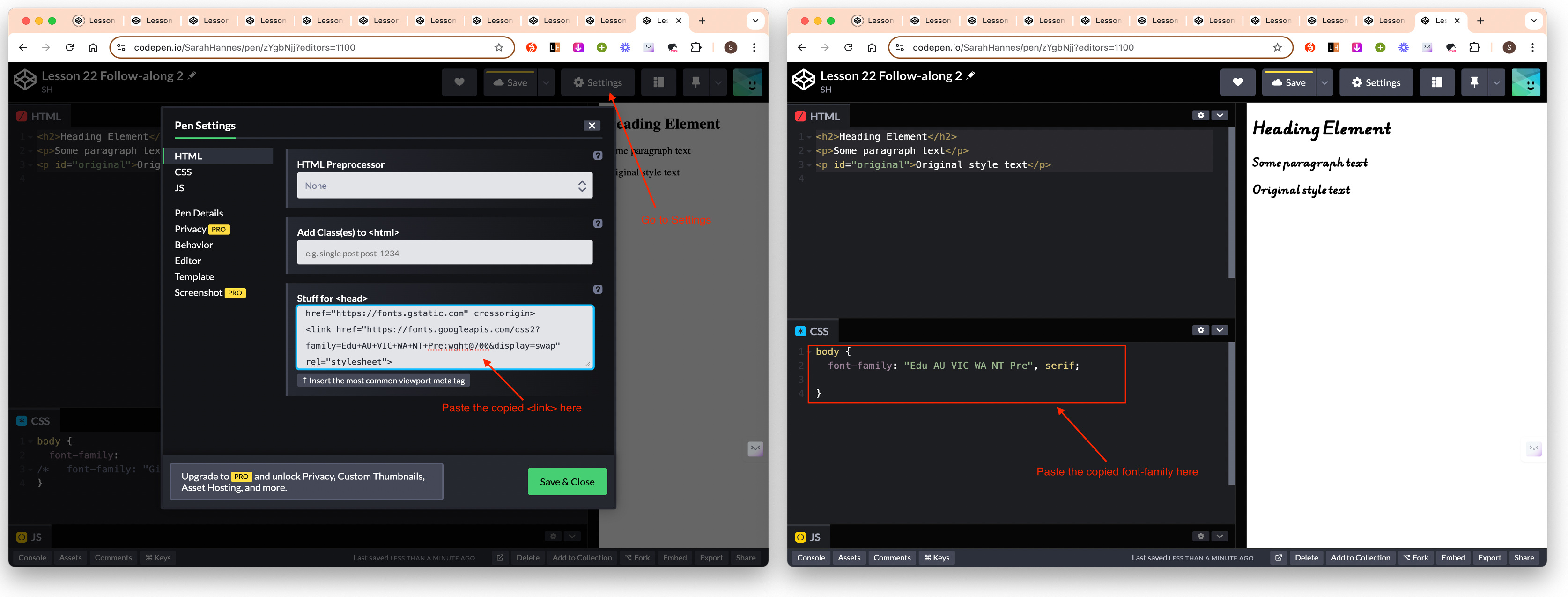Screen dimensions: 1568x597
Task: Close the Pen Settings dialog
Action: pyautogui.click(x=592, y=126)
